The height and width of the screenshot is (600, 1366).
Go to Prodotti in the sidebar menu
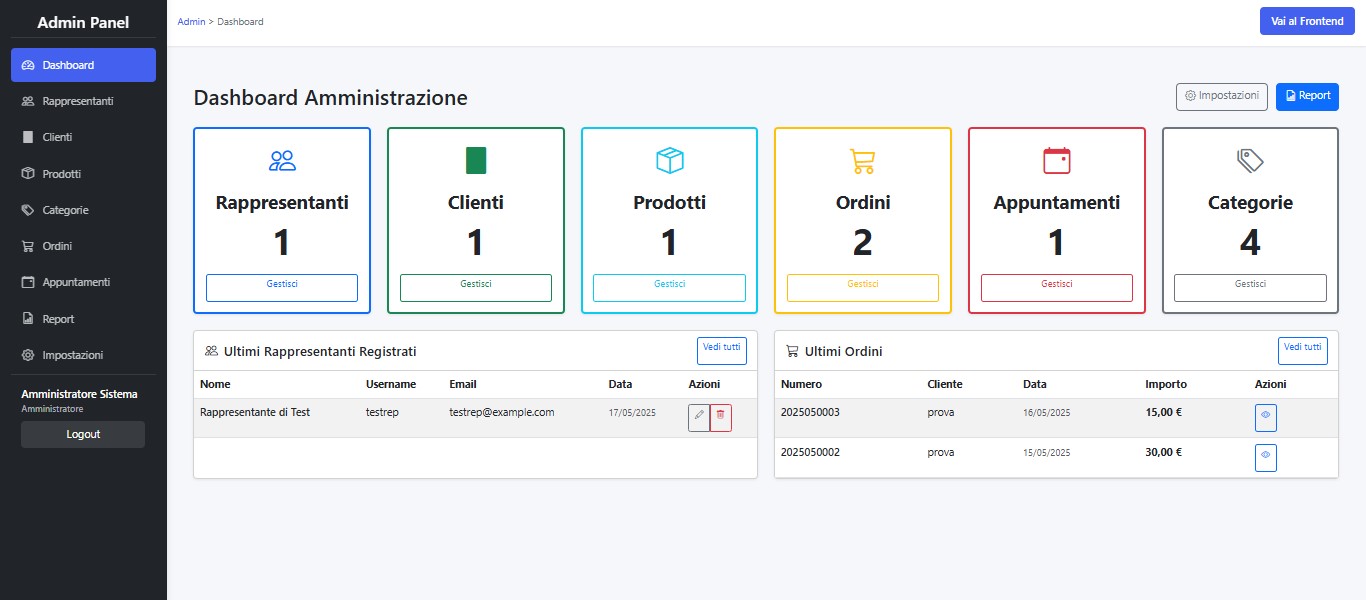click(x=62, y=174)
